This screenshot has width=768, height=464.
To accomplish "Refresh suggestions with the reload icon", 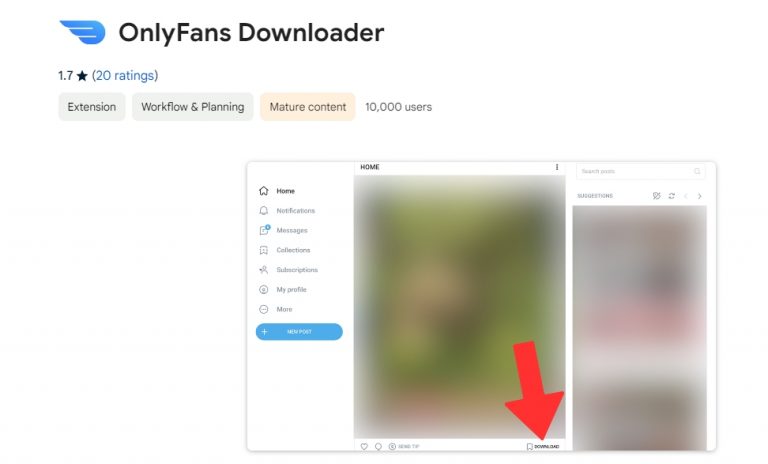I will tap(672, 196).
